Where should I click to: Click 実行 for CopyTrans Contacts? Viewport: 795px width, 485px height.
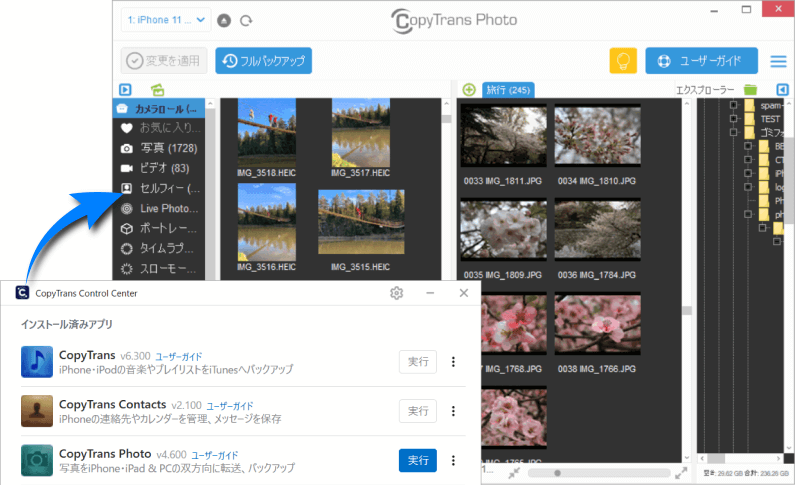click(x=418, y=411)
